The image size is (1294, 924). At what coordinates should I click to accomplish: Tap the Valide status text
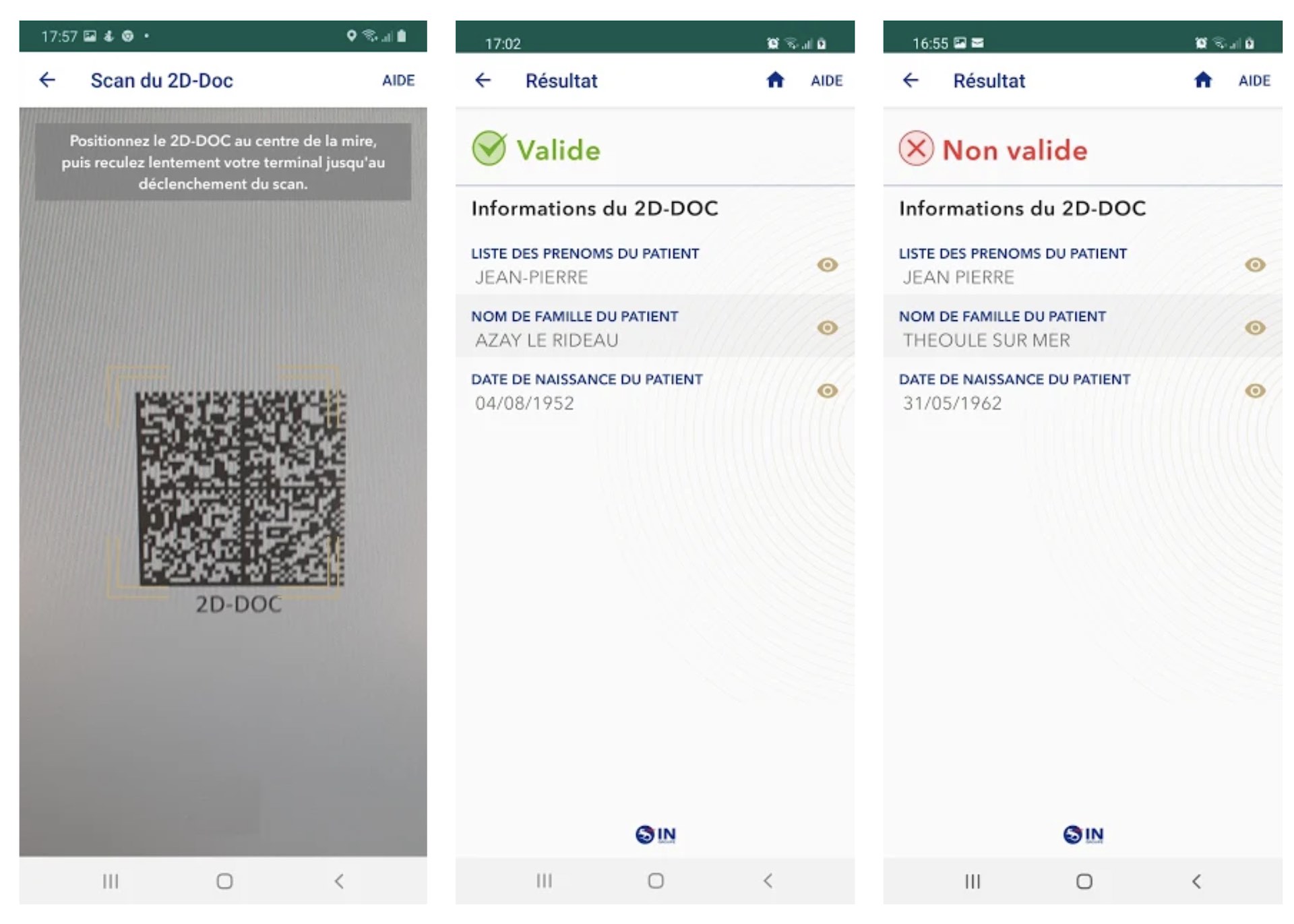[x=559, y=150]
